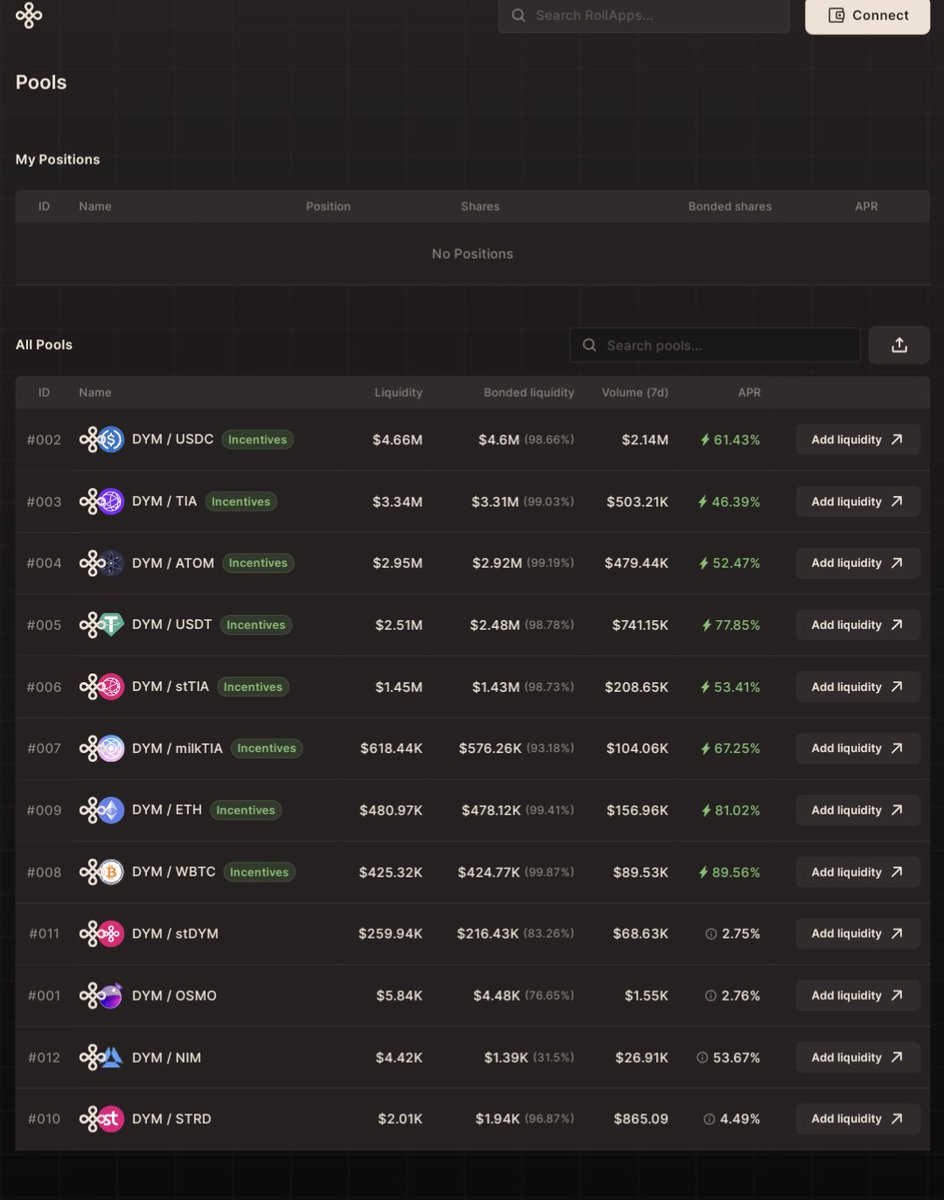Click the Bonded shares column header
Viewport: 944px width, 1200px height.
[730, 206]
